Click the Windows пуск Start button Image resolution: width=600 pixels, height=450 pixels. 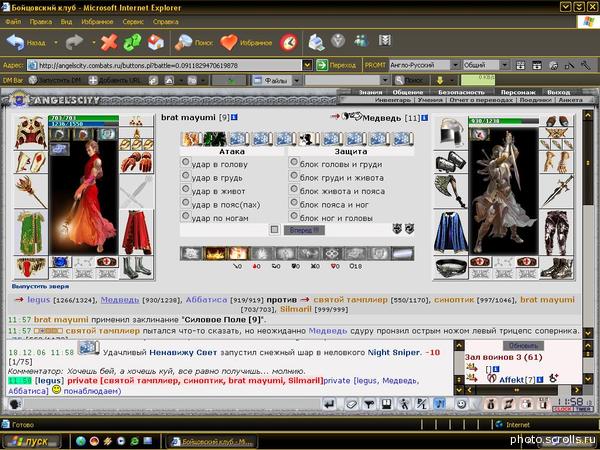[x=31, y=442]
